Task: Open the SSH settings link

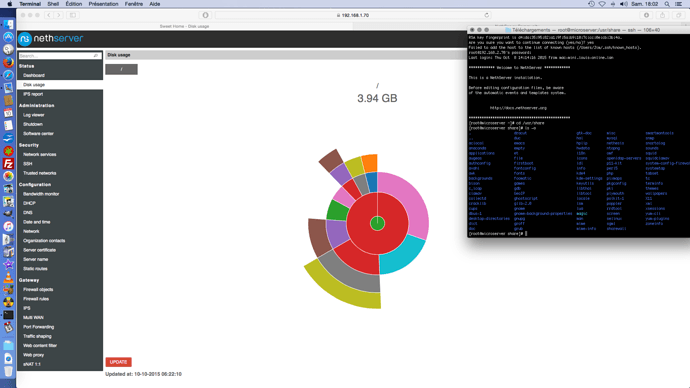Action: (x=28, y=164)
